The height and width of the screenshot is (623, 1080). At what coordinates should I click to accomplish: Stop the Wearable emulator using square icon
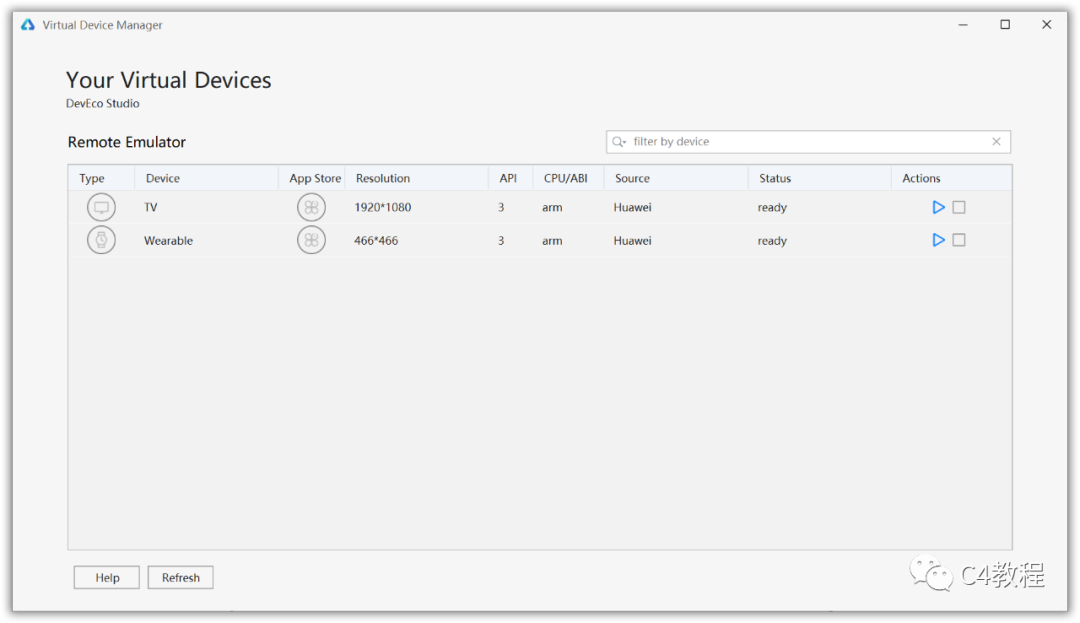tap(959, 240)
